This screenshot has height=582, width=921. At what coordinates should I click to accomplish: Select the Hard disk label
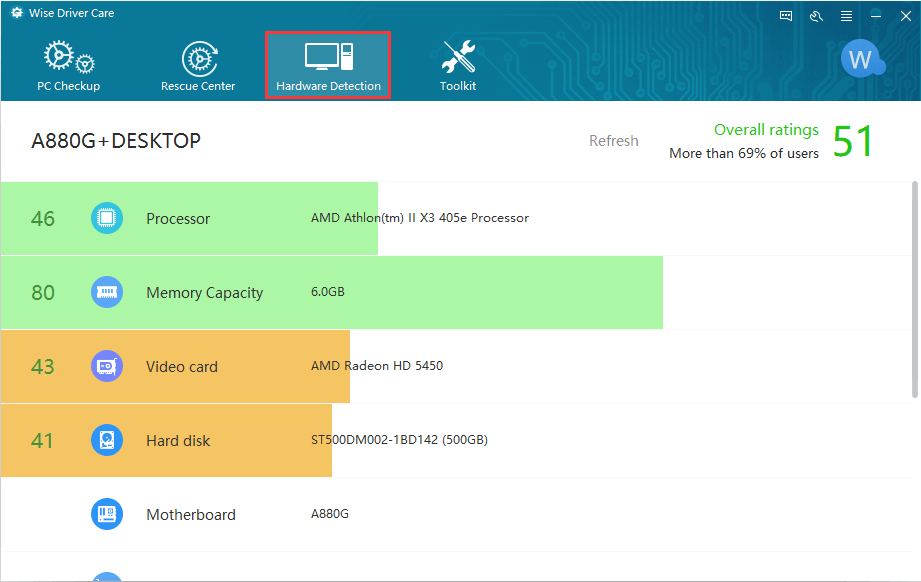(178, 440)
